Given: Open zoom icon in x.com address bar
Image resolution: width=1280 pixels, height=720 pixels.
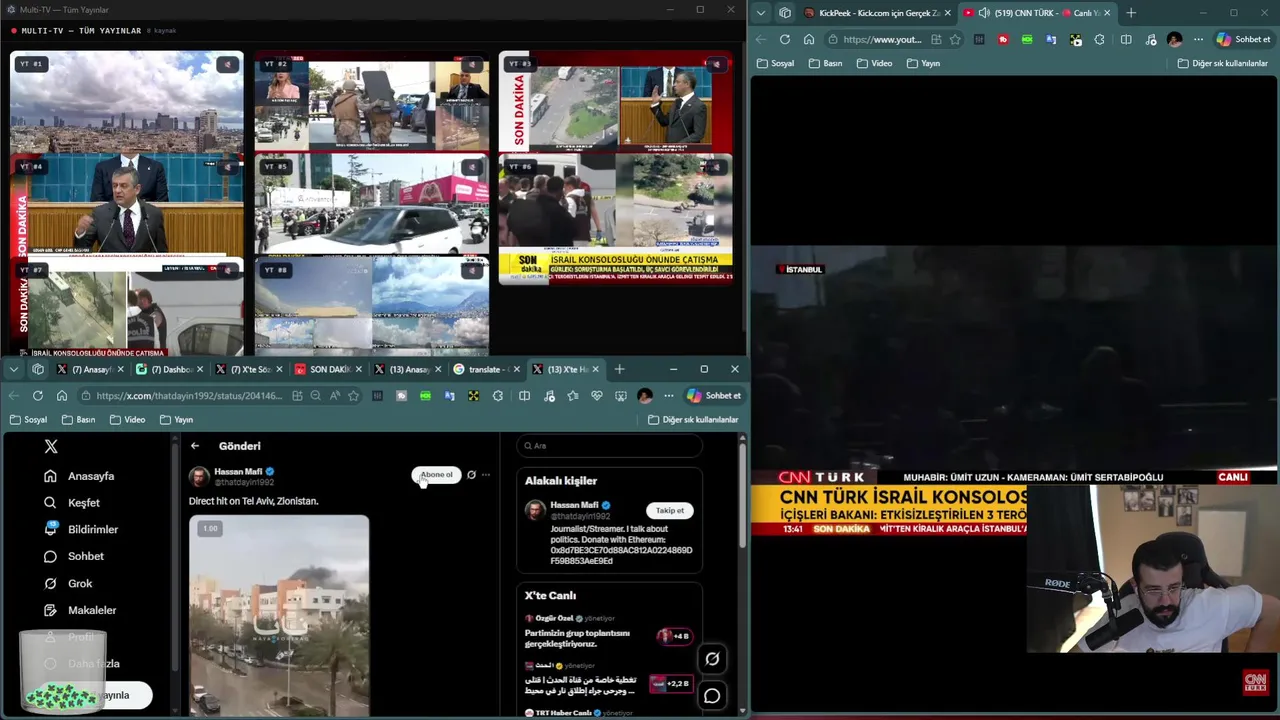Looking at the screenshot, I should coord(316,396).
